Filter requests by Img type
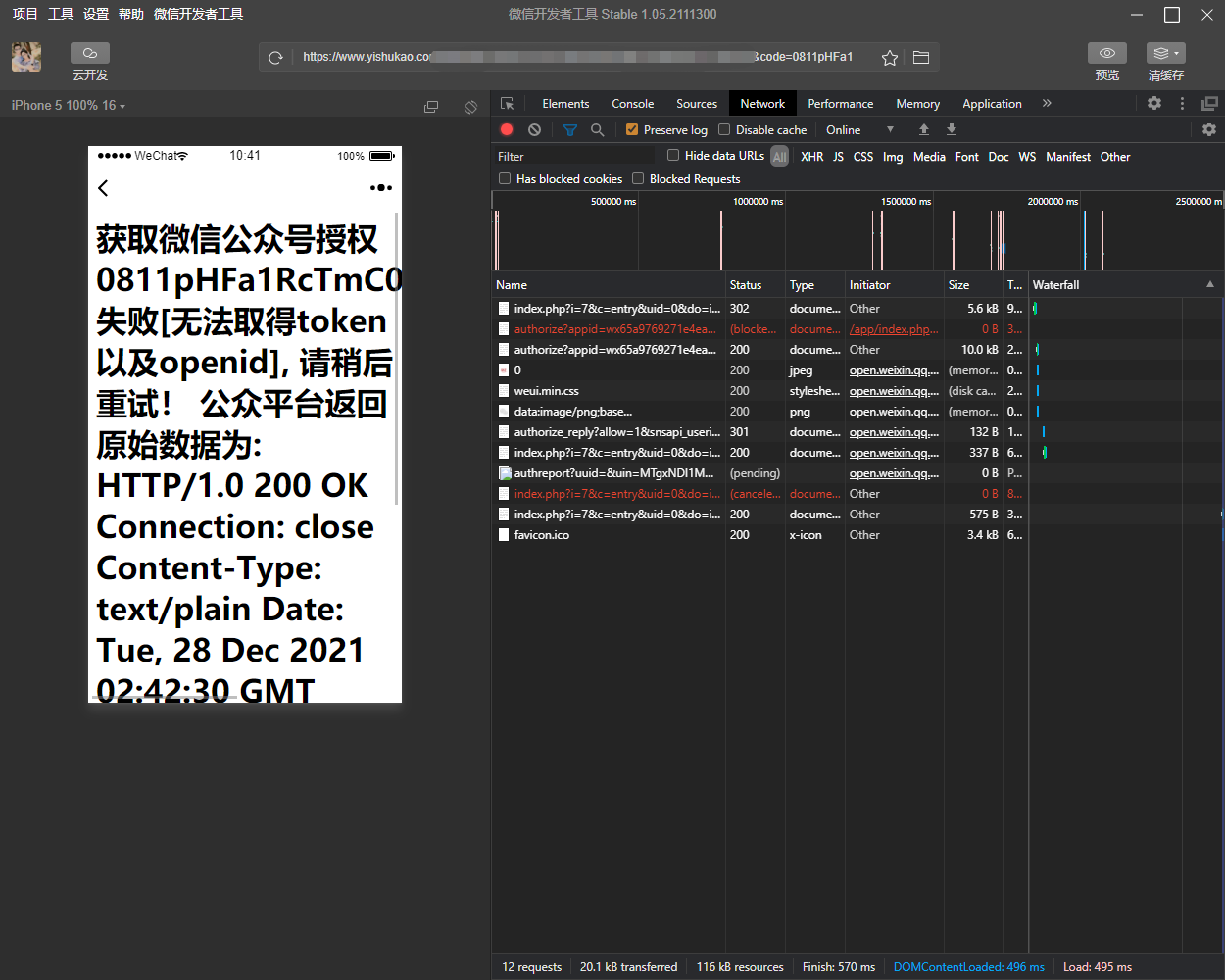This screenshot has height=980, width=1225. tap(893, 156)
